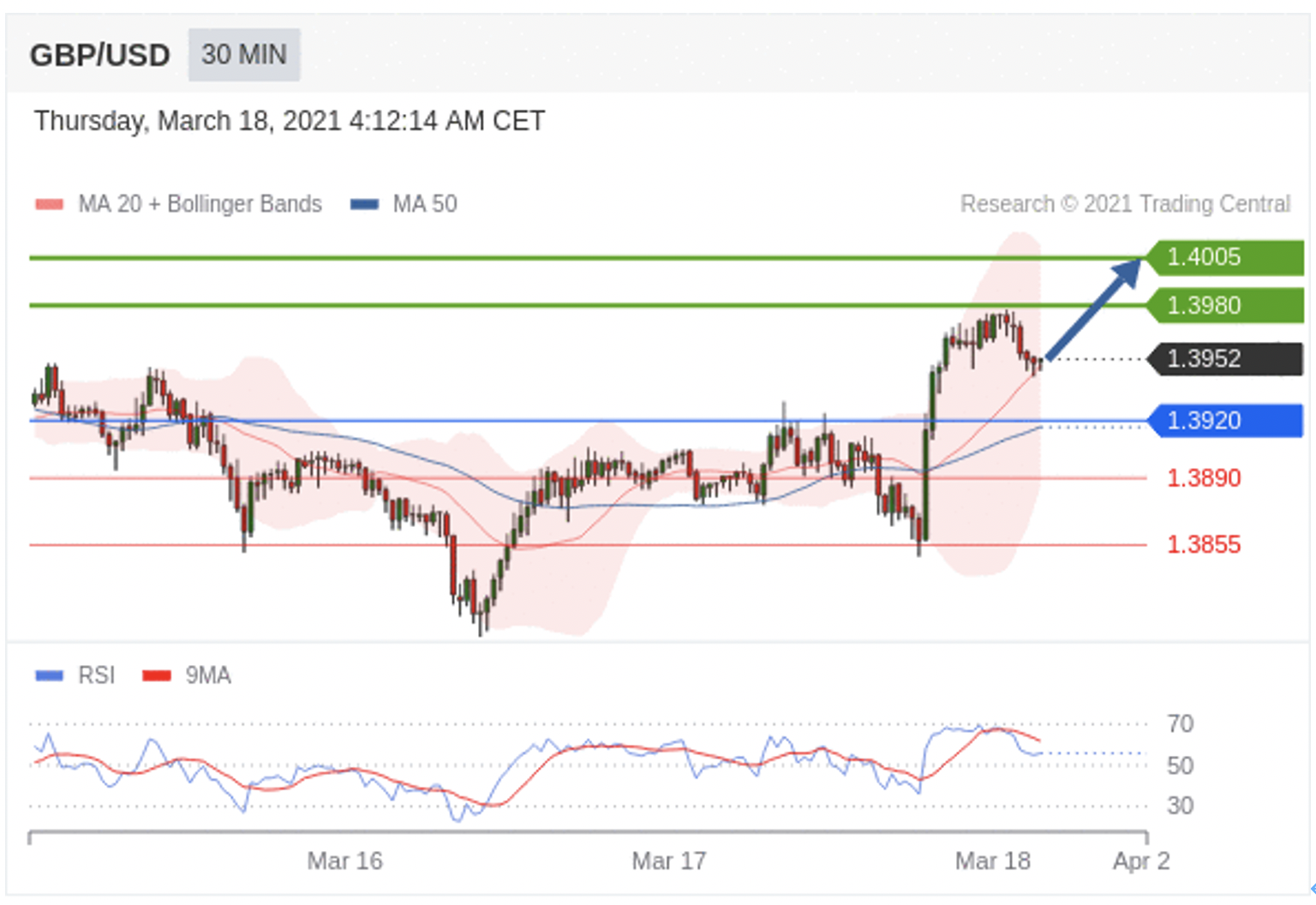Click the GBP/USD pair title
The image size is (1316, 905).
[x=100, y=56]
